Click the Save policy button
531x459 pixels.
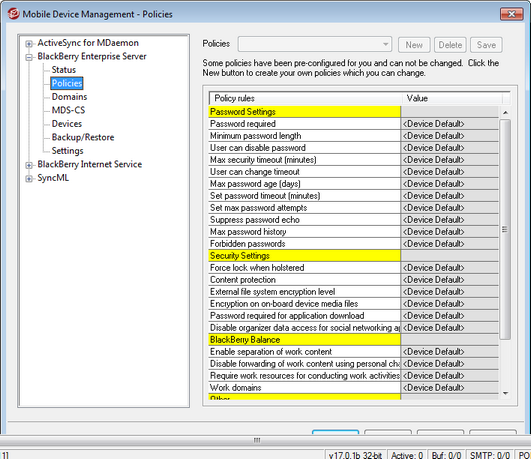coord(486,45)
